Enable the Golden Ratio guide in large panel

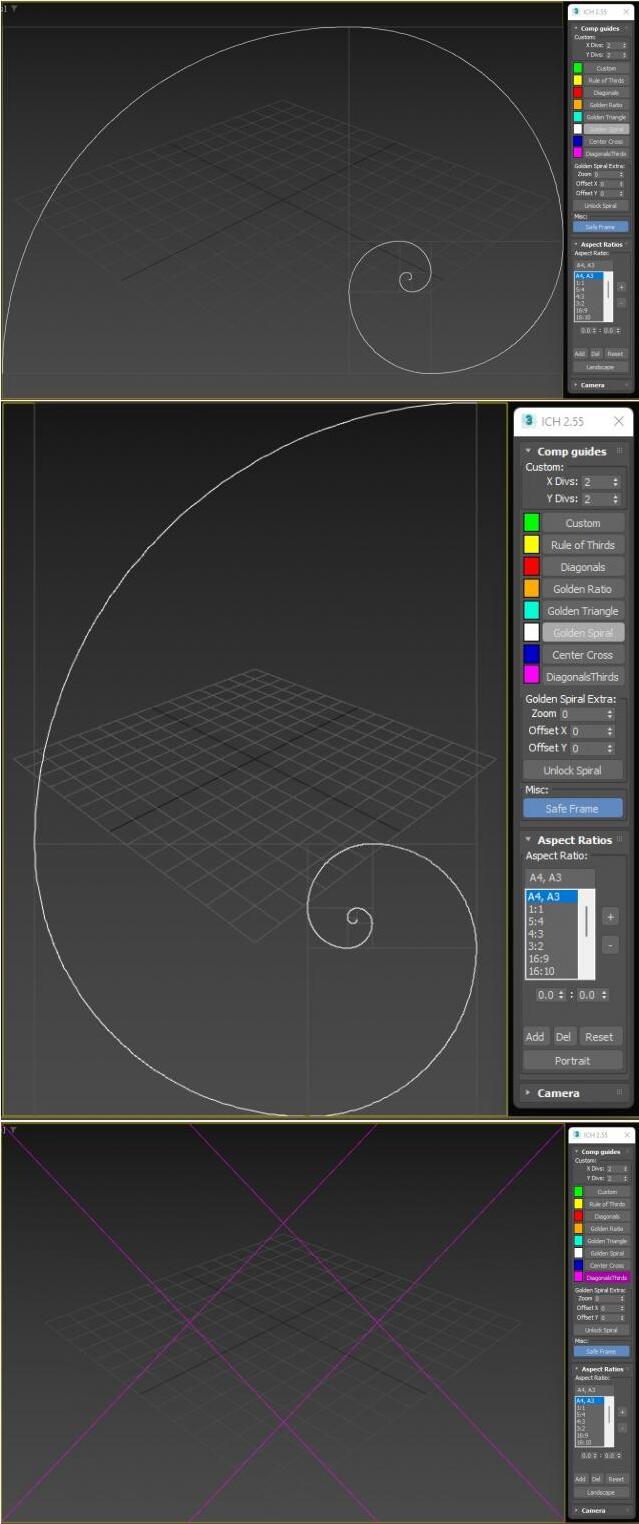point(583,588)
